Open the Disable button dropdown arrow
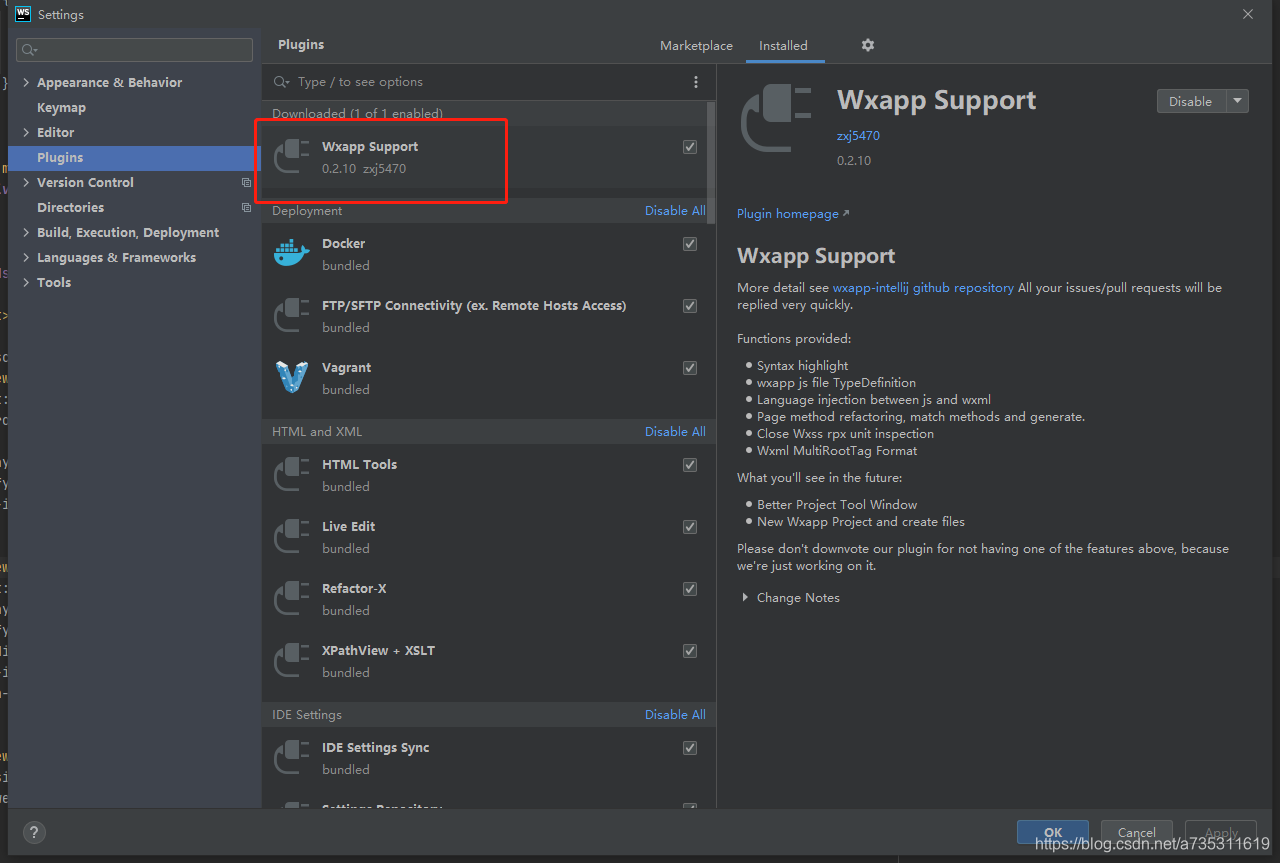The height and width of the screenshot is (863, 1280). [x=1238, y=101]
